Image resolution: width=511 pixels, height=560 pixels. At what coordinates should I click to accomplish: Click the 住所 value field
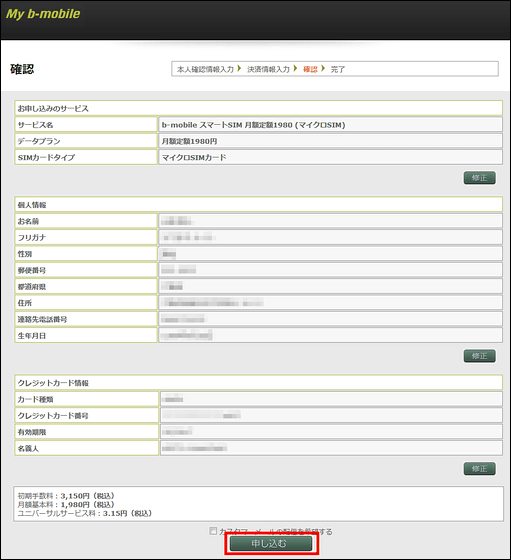(330, 302)
